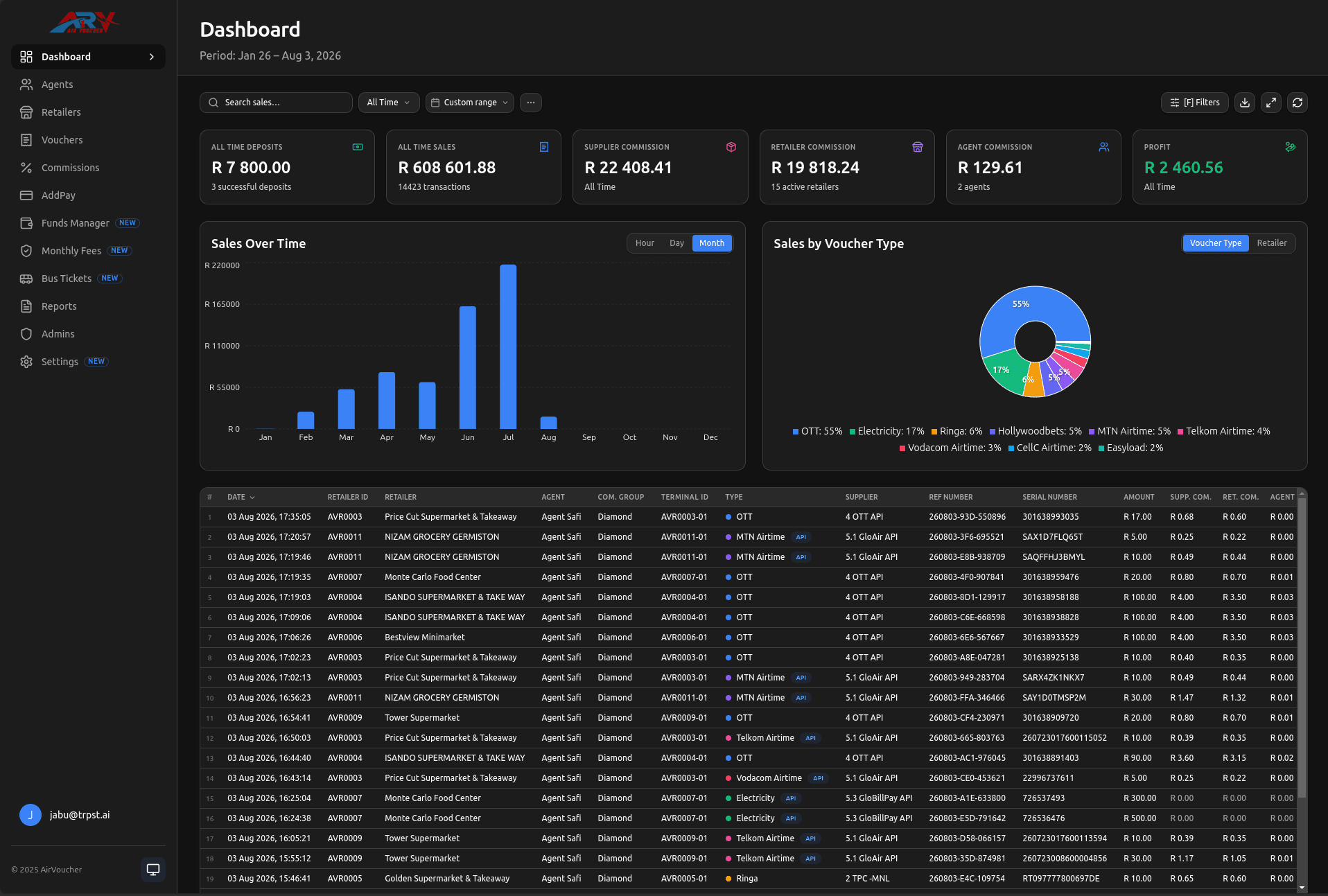Click the Supplier Commission box icon

[x=731, y=147]
